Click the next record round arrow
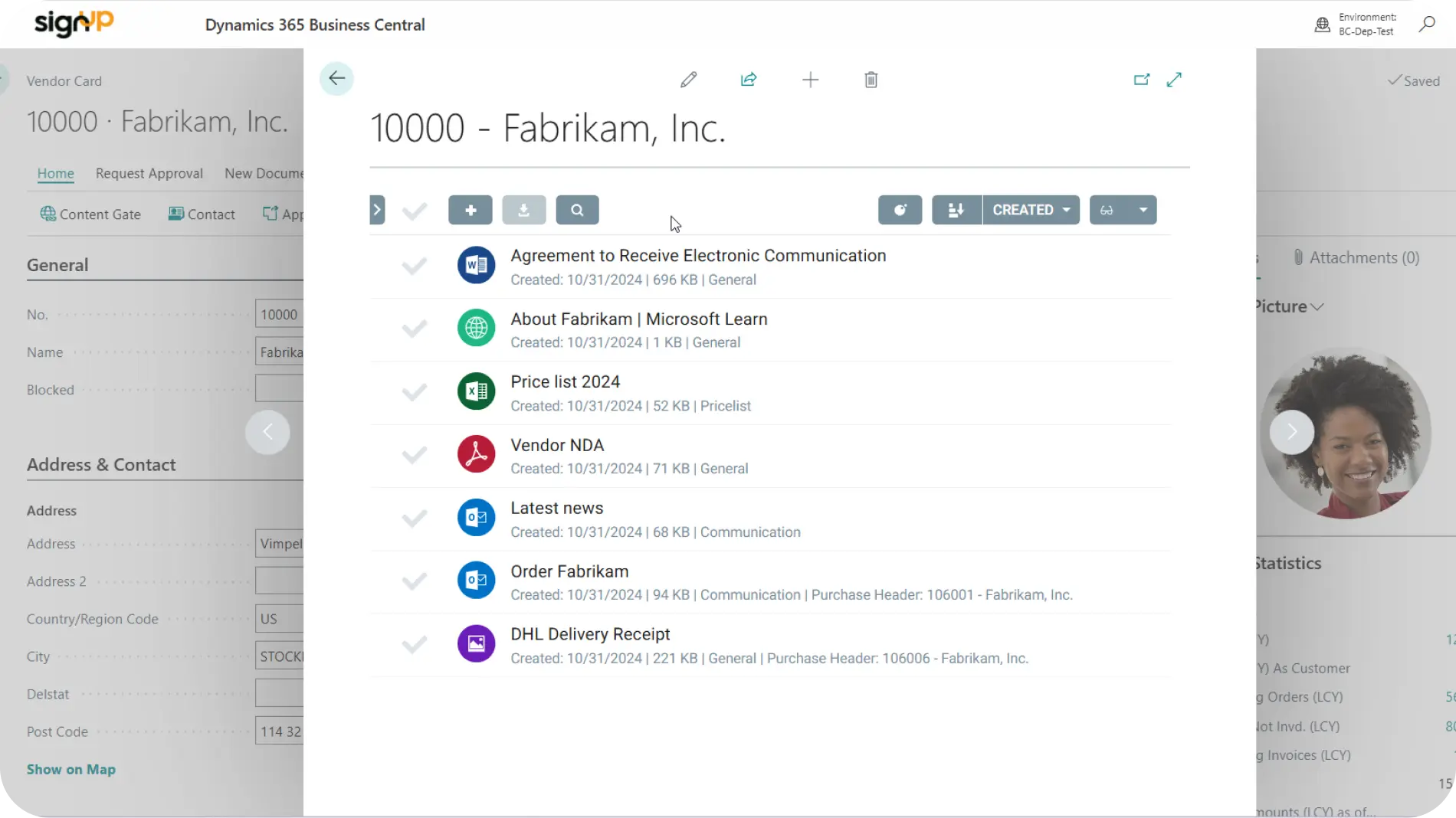Viewport: 1456px width, 818px height. point(1292,432)
